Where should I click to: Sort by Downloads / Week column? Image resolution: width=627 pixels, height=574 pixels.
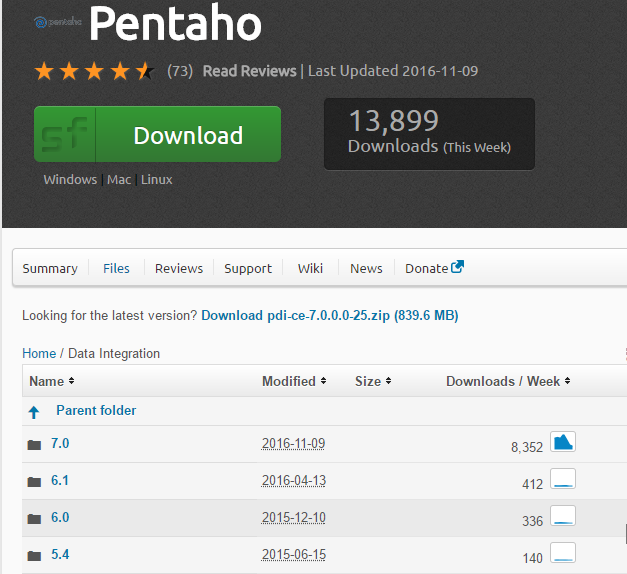point(508,381)
